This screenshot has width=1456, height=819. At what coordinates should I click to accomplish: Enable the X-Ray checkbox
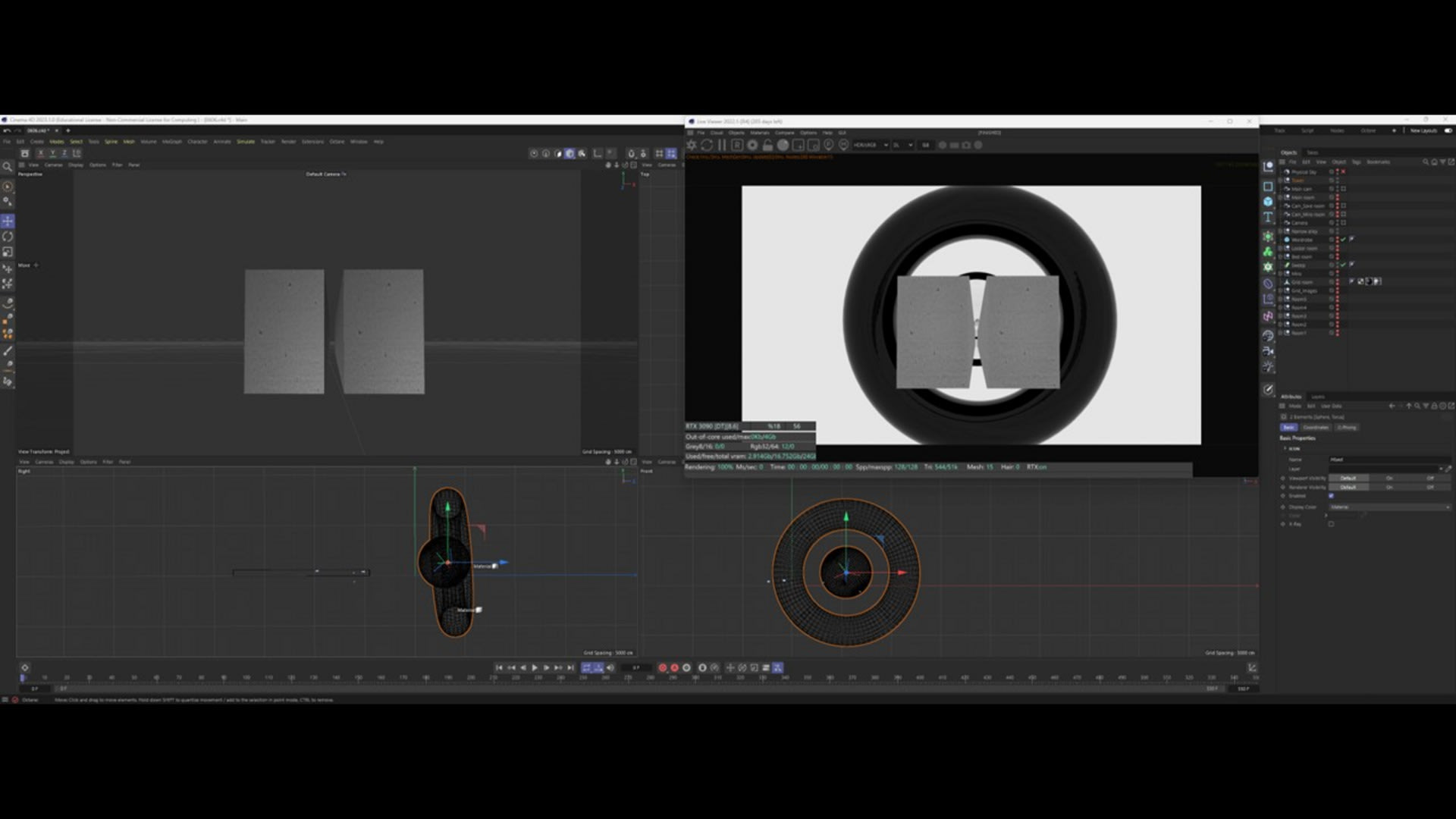pyautogui.click(x=1332, y=524)
